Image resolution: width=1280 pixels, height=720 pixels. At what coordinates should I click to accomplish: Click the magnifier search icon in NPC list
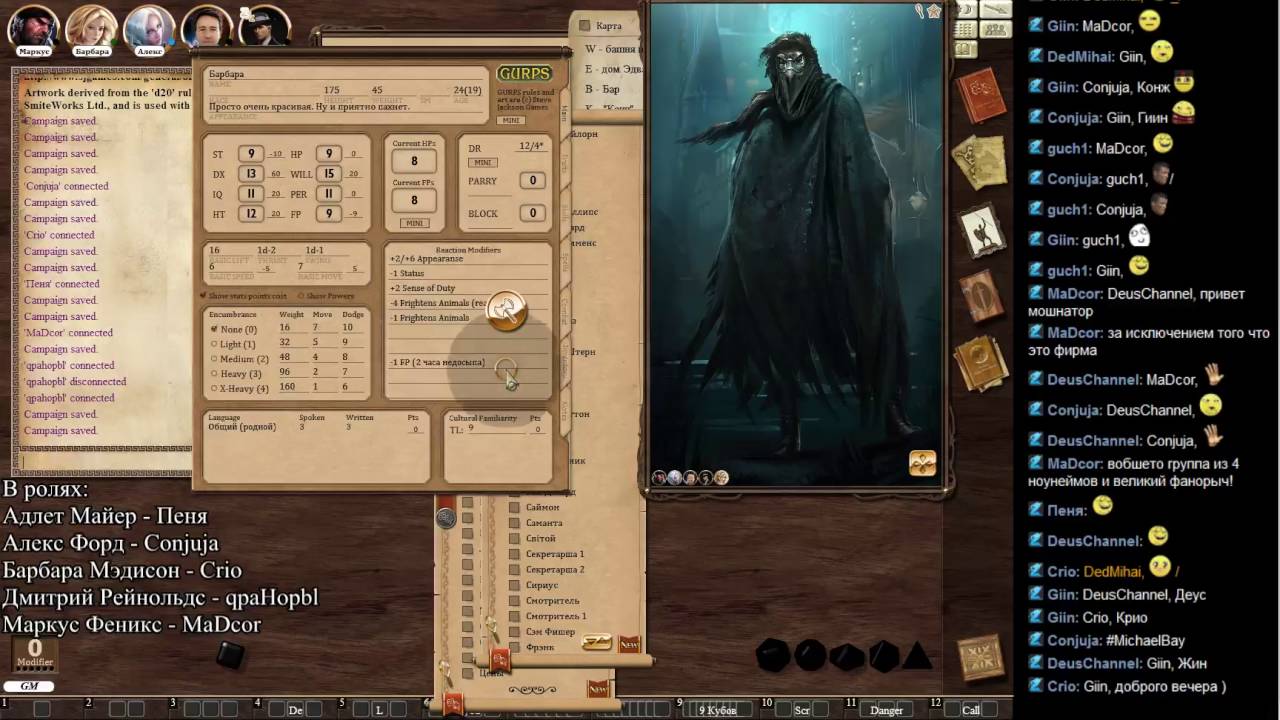(x=491, y=629)
